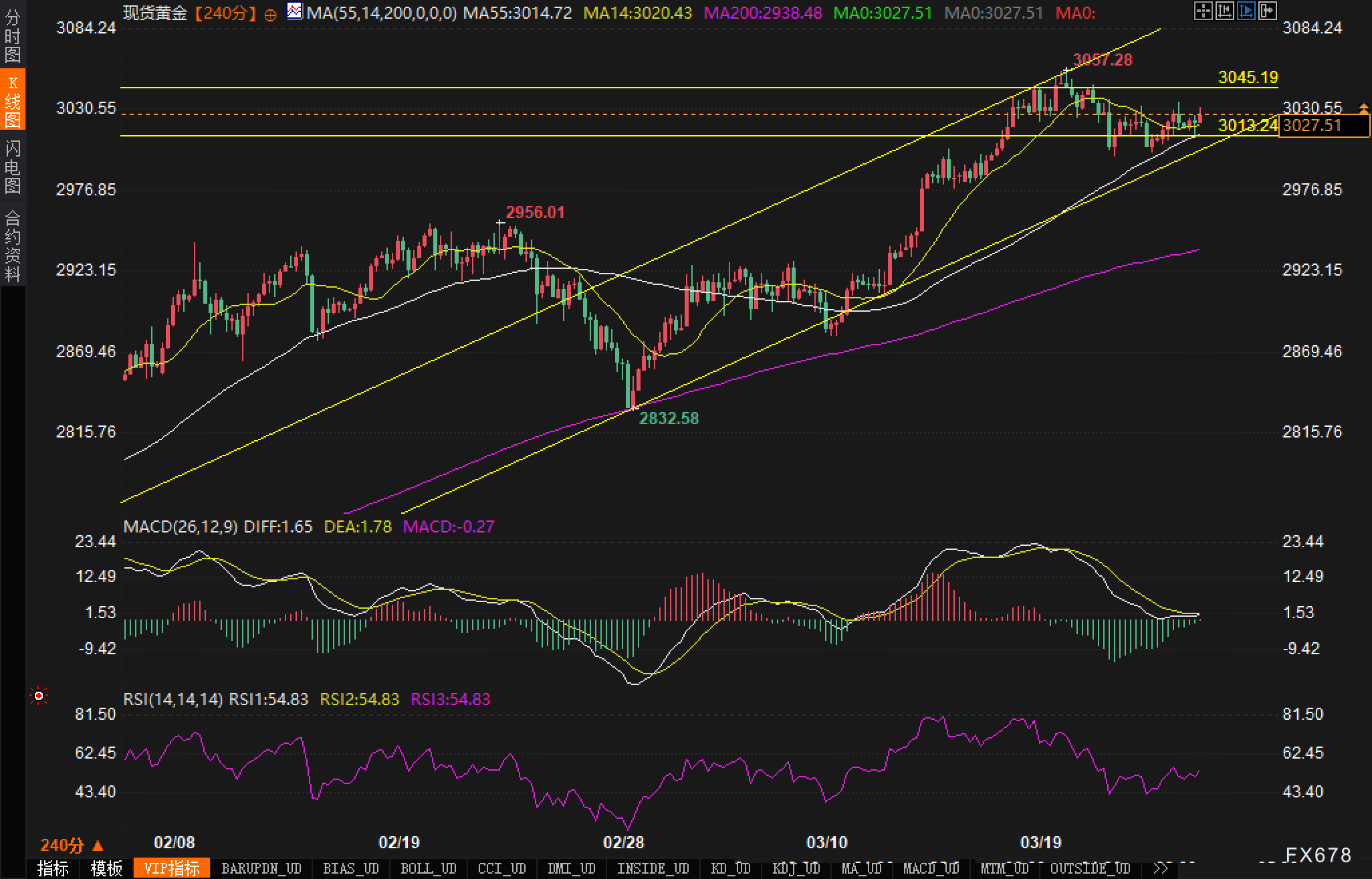Click the orange circle icon after 240分 title
1372x879 pixels.
click(271, 15)
